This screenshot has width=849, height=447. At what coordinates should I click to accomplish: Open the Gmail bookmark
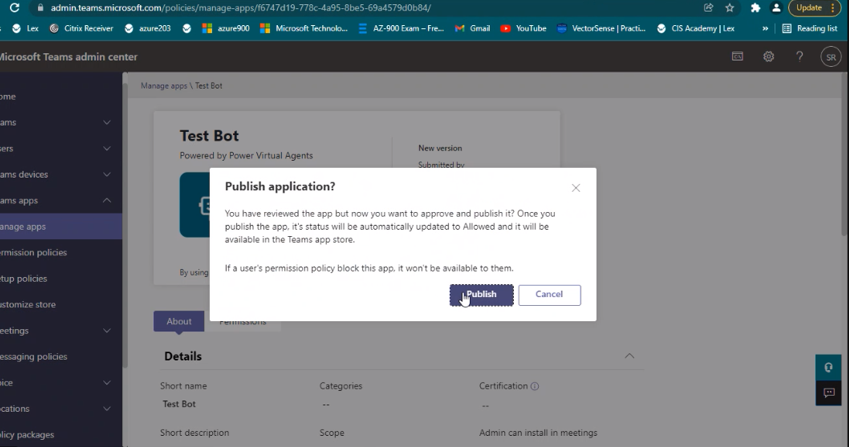pyautogui.click(x=473, y=28)
